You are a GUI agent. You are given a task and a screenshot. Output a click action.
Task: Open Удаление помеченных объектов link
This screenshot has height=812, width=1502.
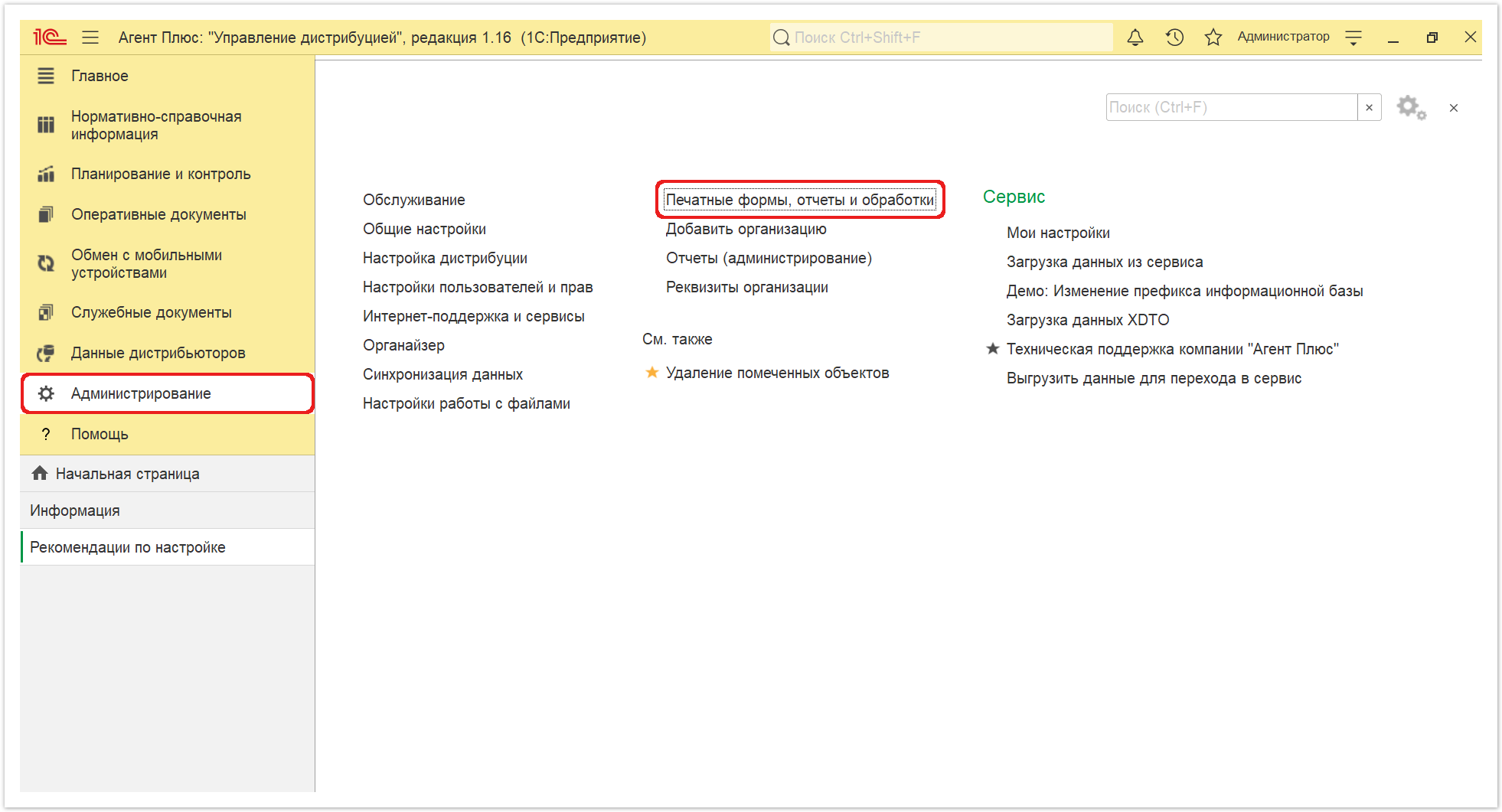click(778, 373)
